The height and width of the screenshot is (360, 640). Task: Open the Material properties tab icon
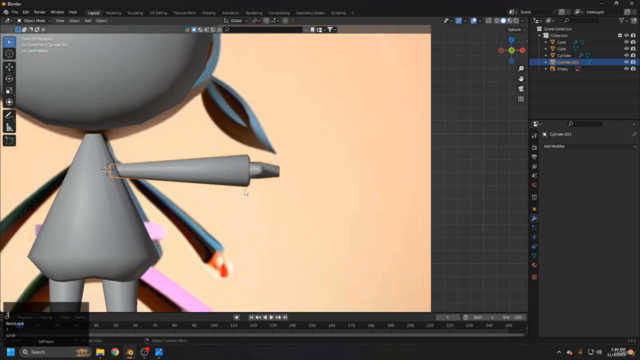tap(534, 265)
